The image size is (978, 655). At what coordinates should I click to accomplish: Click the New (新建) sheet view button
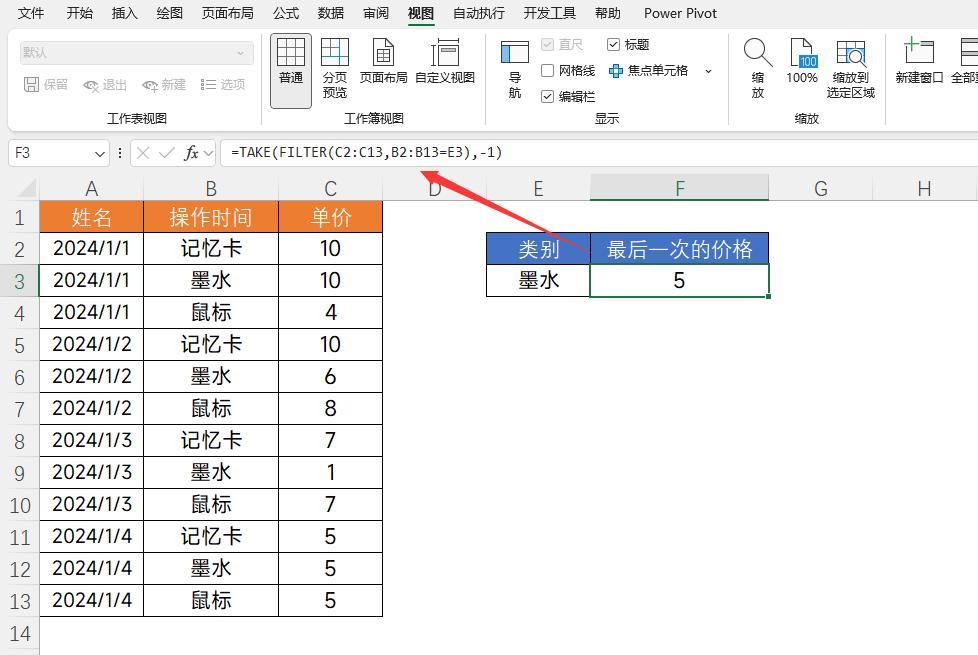[x=164, y=84]
